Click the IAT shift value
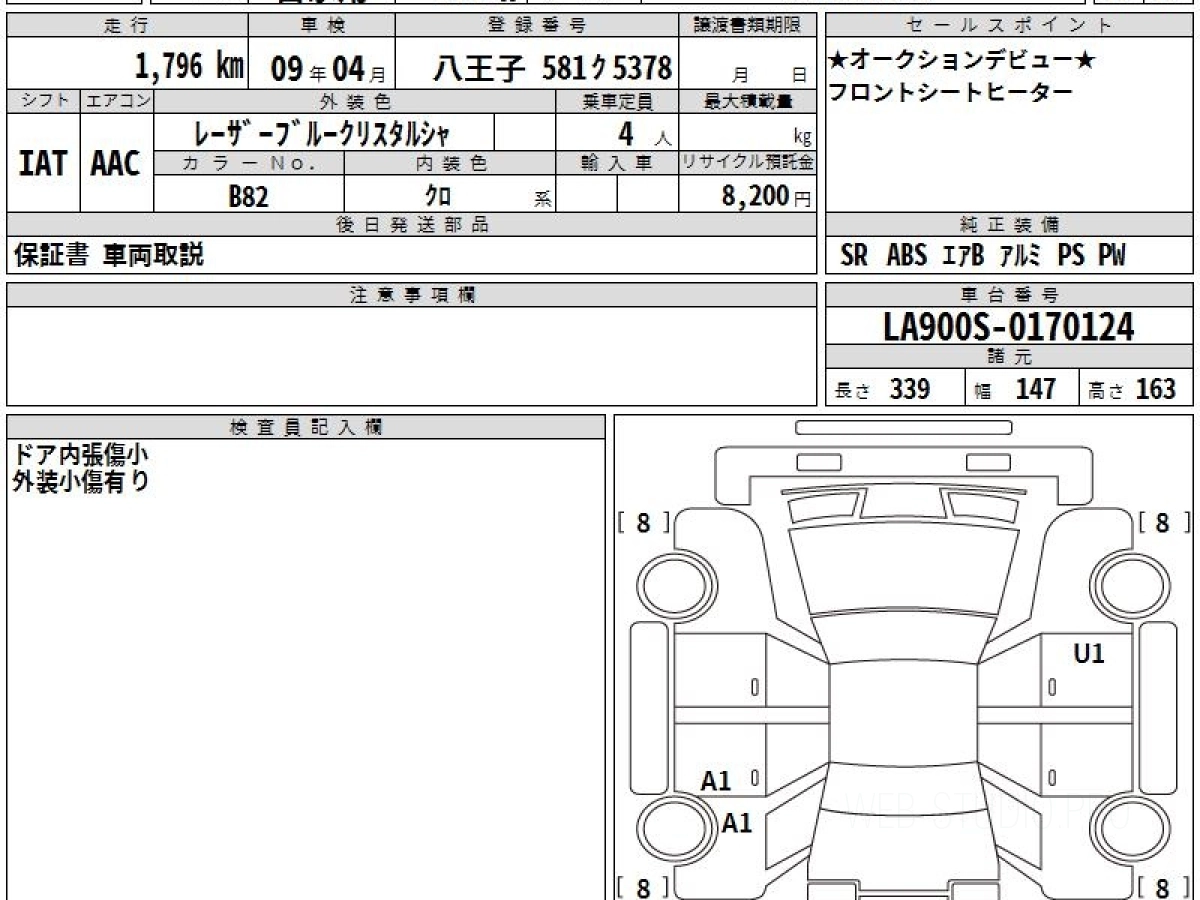 click(x=43, y=163)
